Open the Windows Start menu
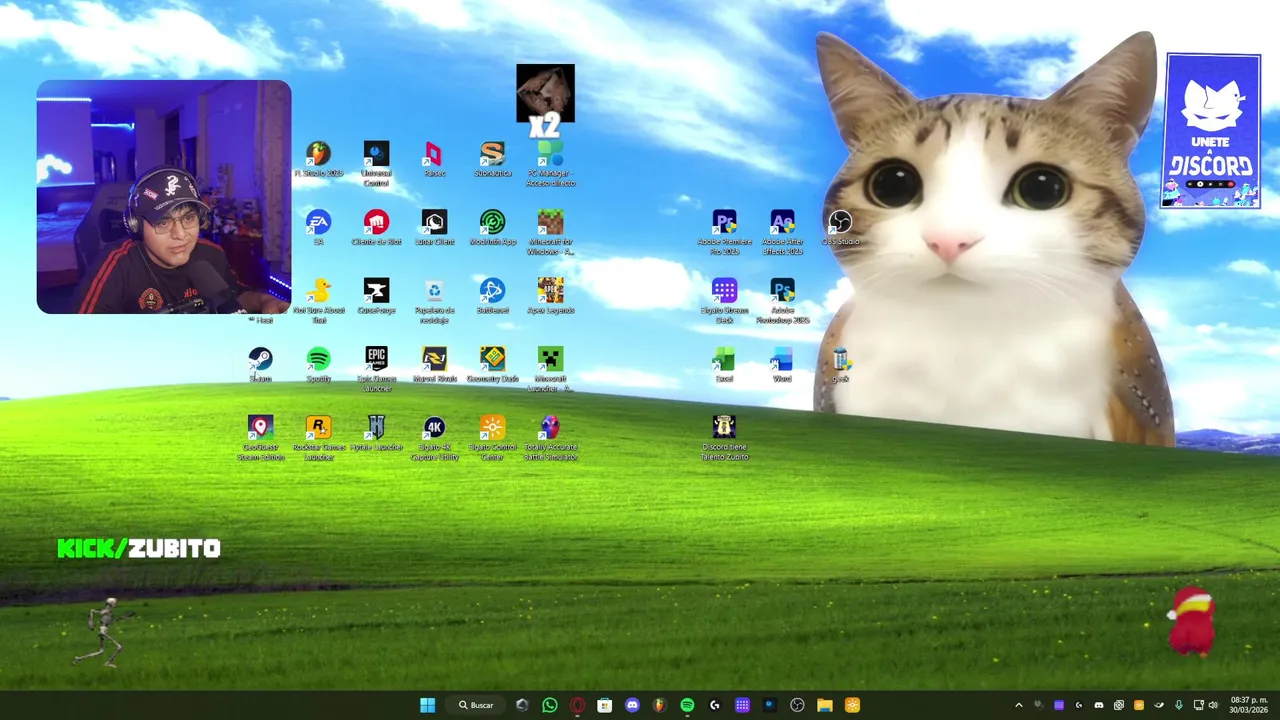 tap(427, 705)
